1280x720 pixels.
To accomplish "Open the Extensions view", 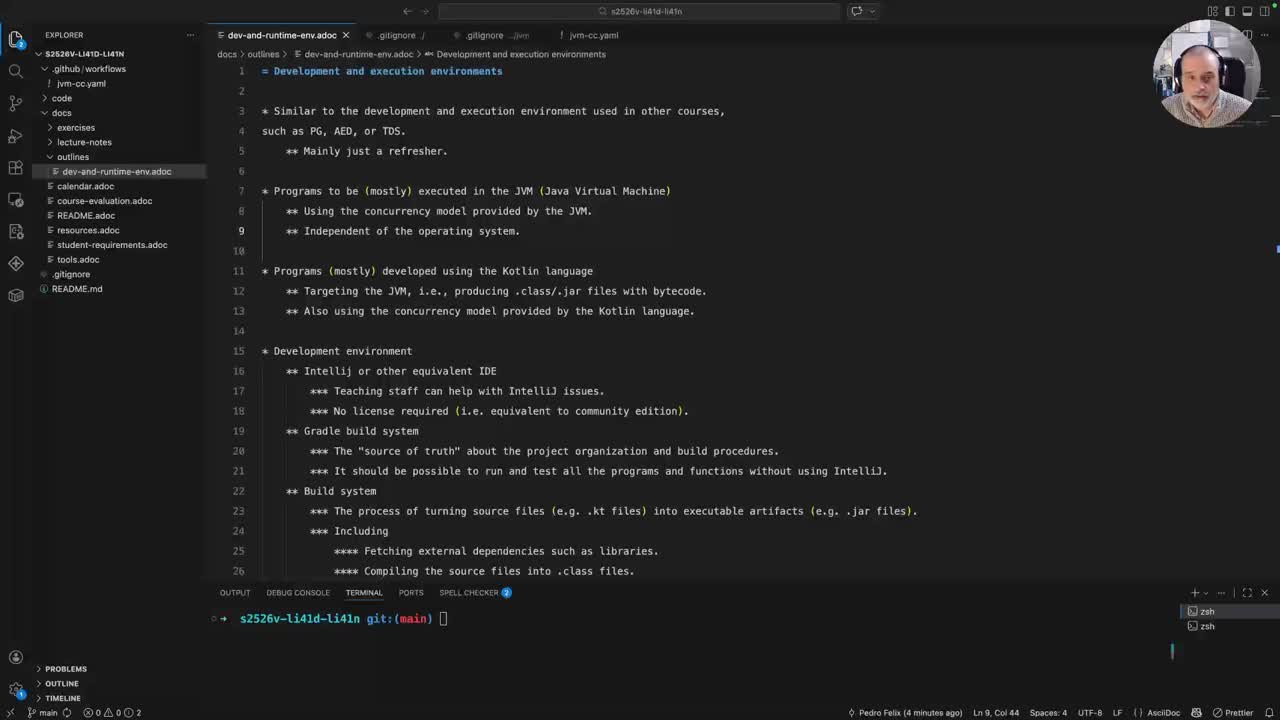I will [x=15, y=167].
